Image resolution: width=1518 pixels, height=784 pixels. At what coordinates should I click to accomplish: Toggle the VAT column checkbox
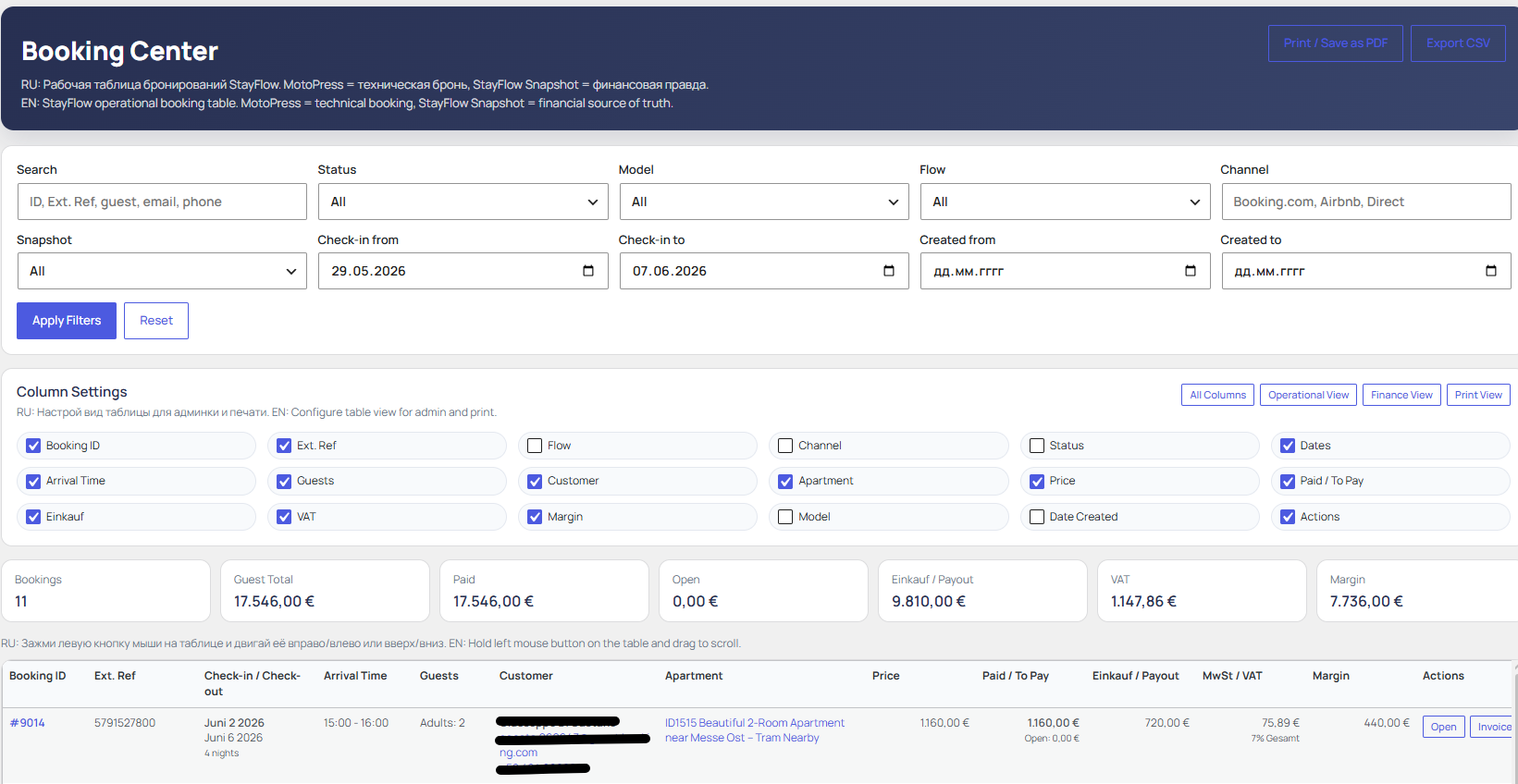tap(284, 517)
